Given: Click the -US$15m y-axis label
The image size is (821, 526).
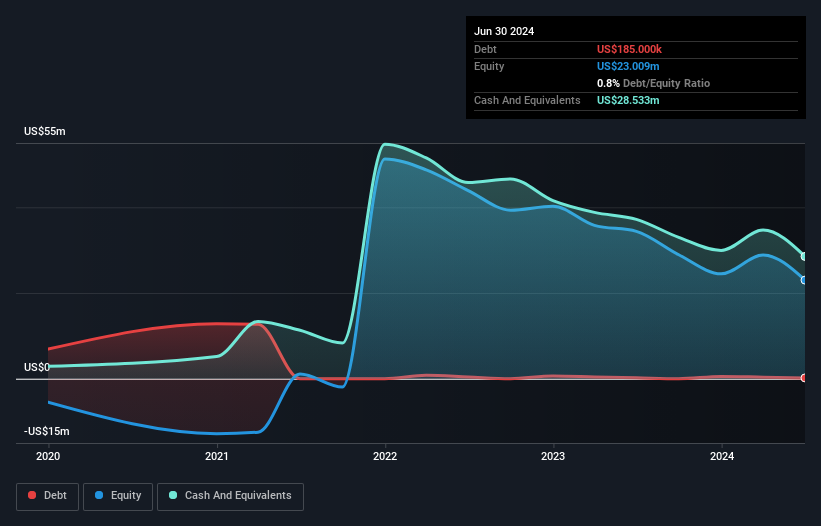Looking at the screenshot, I should pos(47,431).
